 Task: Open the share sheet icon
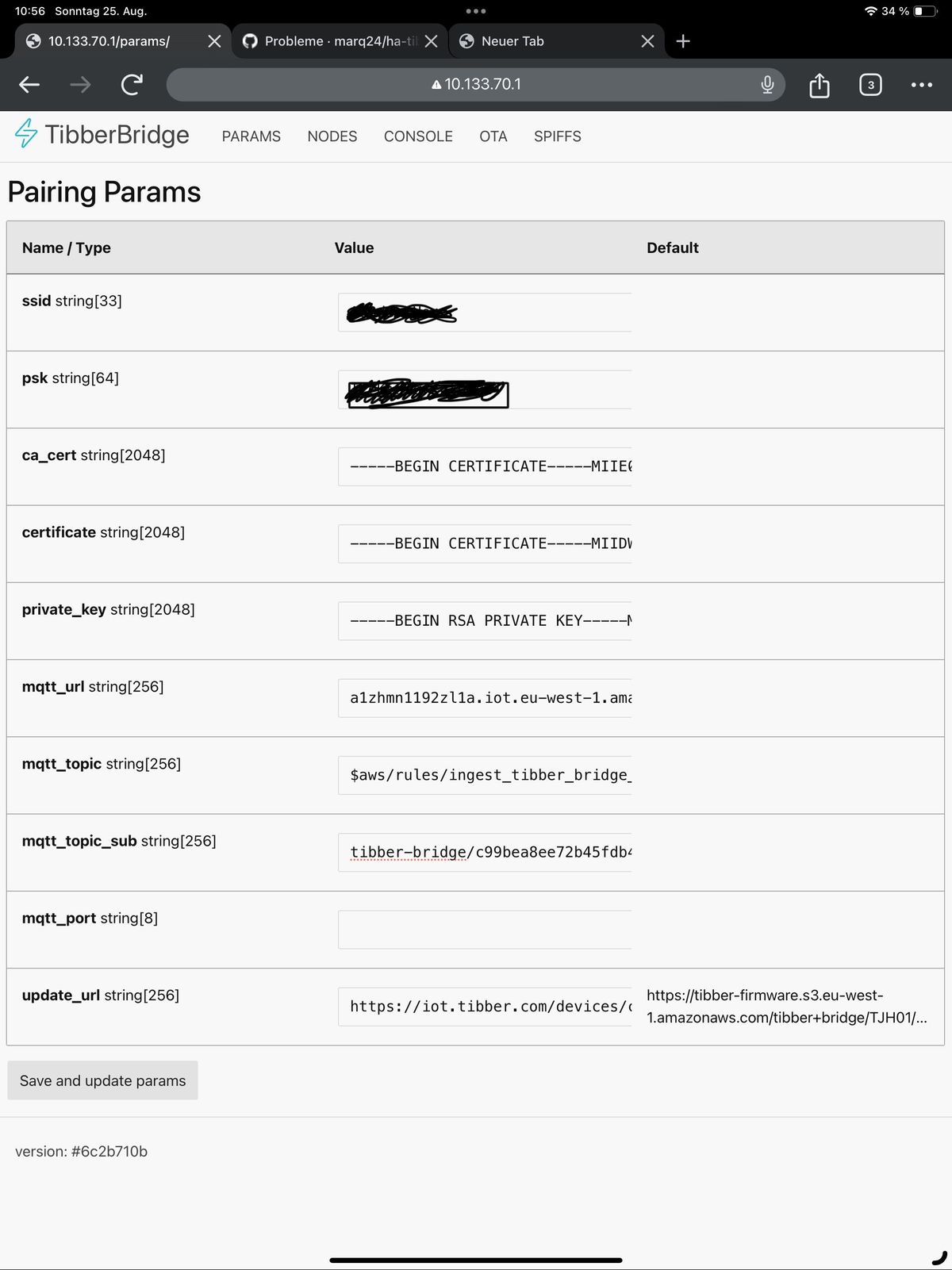pos(819,85)
